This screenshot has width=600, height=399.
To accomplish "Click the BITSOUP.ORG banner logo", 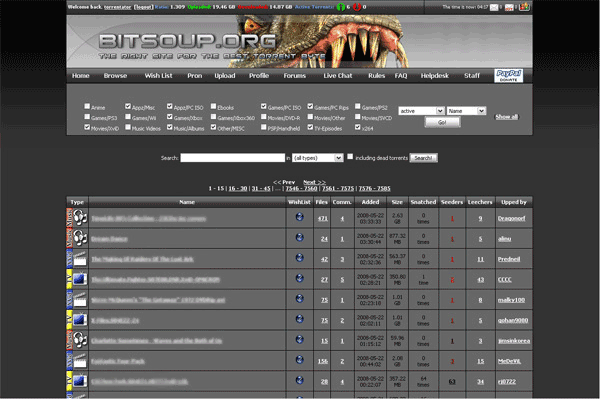I will tap(187, 41).
